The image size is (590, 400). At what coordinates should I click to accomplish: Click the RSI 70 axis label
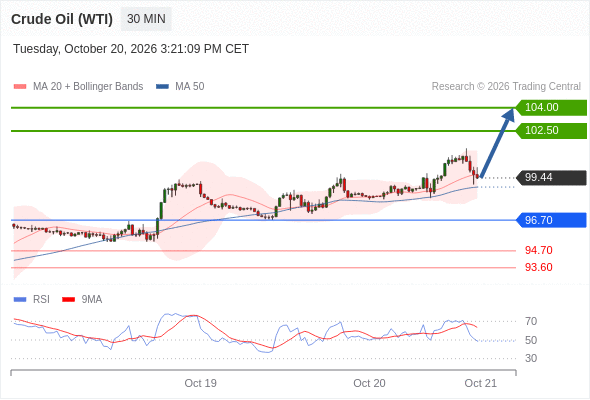(531, 321)
